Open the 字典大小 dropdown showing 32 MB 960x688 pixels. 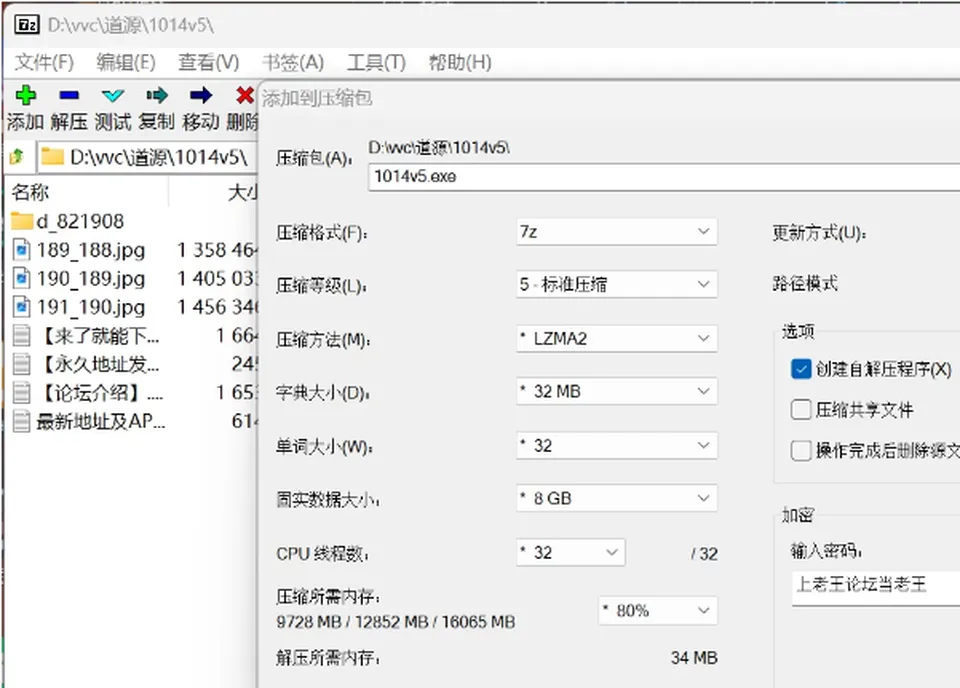coord(617,391)
